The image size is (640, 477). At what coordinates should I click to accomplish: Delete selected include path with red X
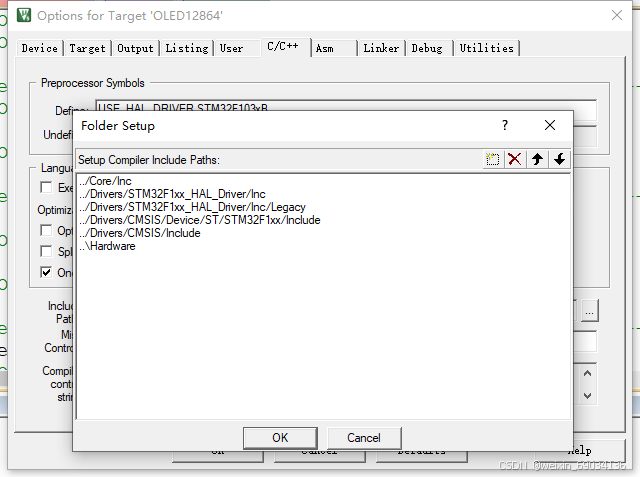515,159
